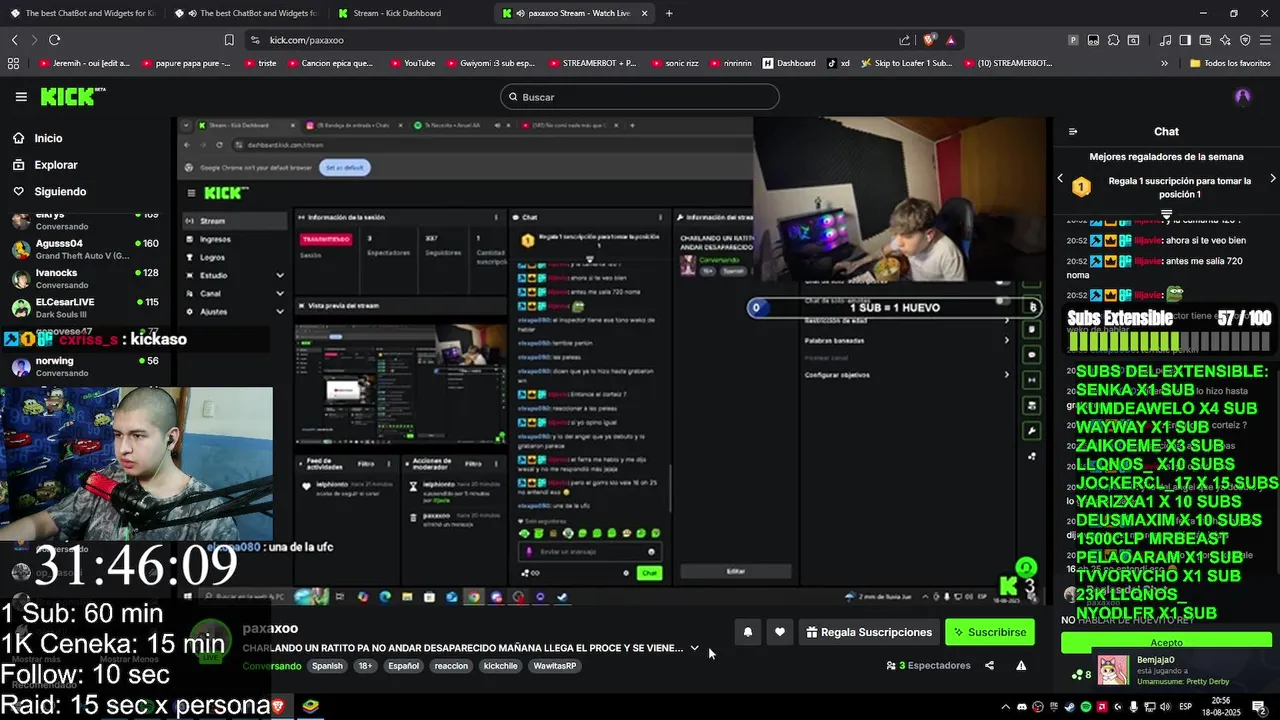The image size is (1280, 720).
Task: Open the norwing channel in the sidebar
Action: pos(85,366)
